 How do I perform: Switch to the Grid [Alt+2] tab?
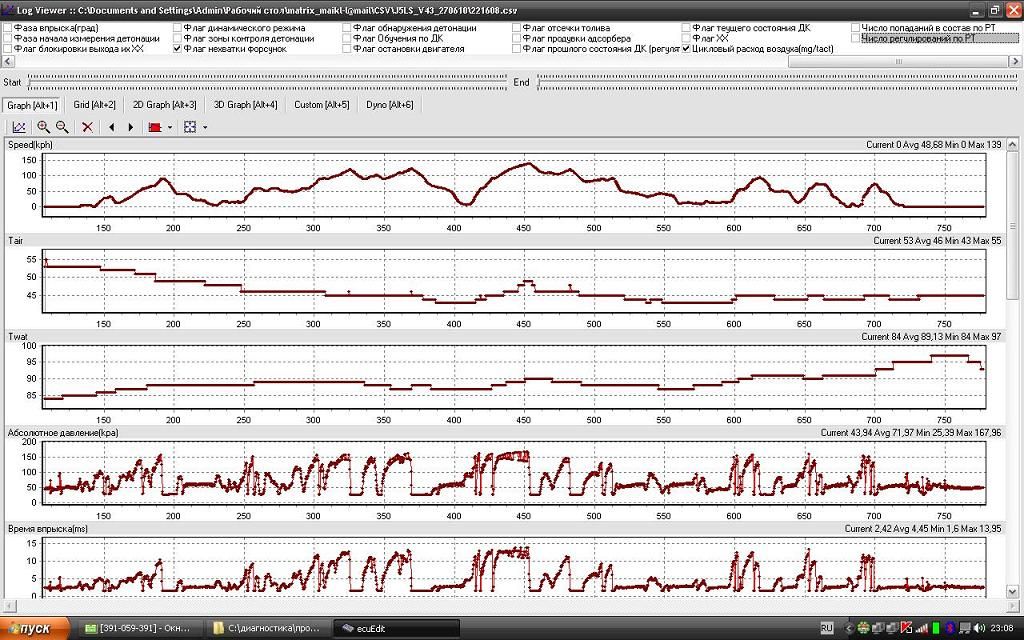click(94, 104)
